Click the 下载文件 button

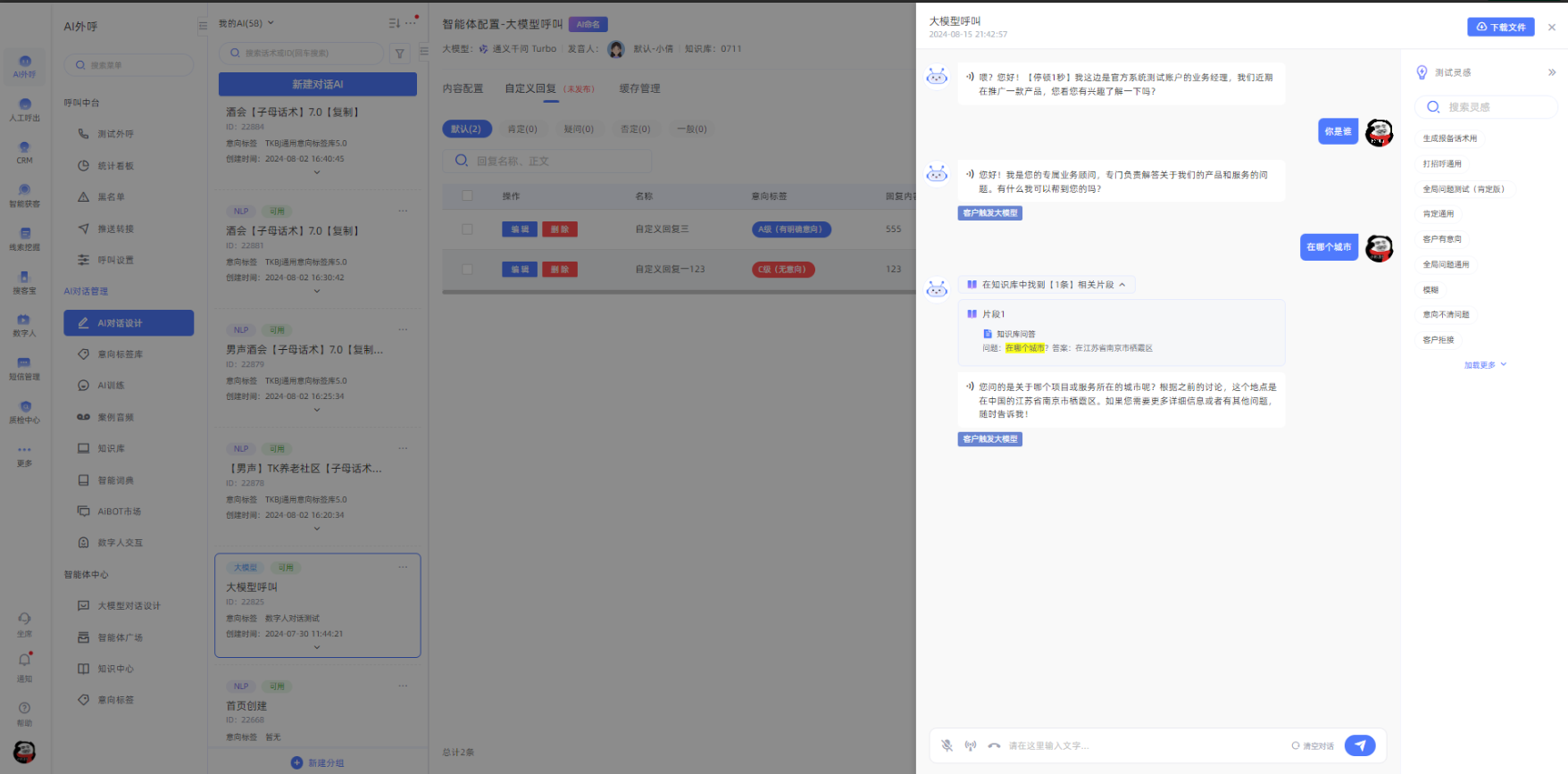(x=1500, y=27)
